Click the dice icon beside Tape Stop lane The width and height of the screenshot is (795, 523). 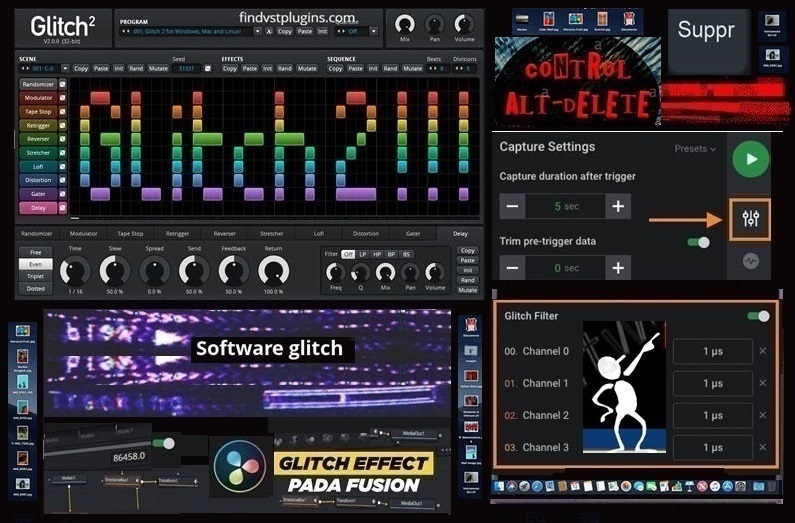click(62, 111)
